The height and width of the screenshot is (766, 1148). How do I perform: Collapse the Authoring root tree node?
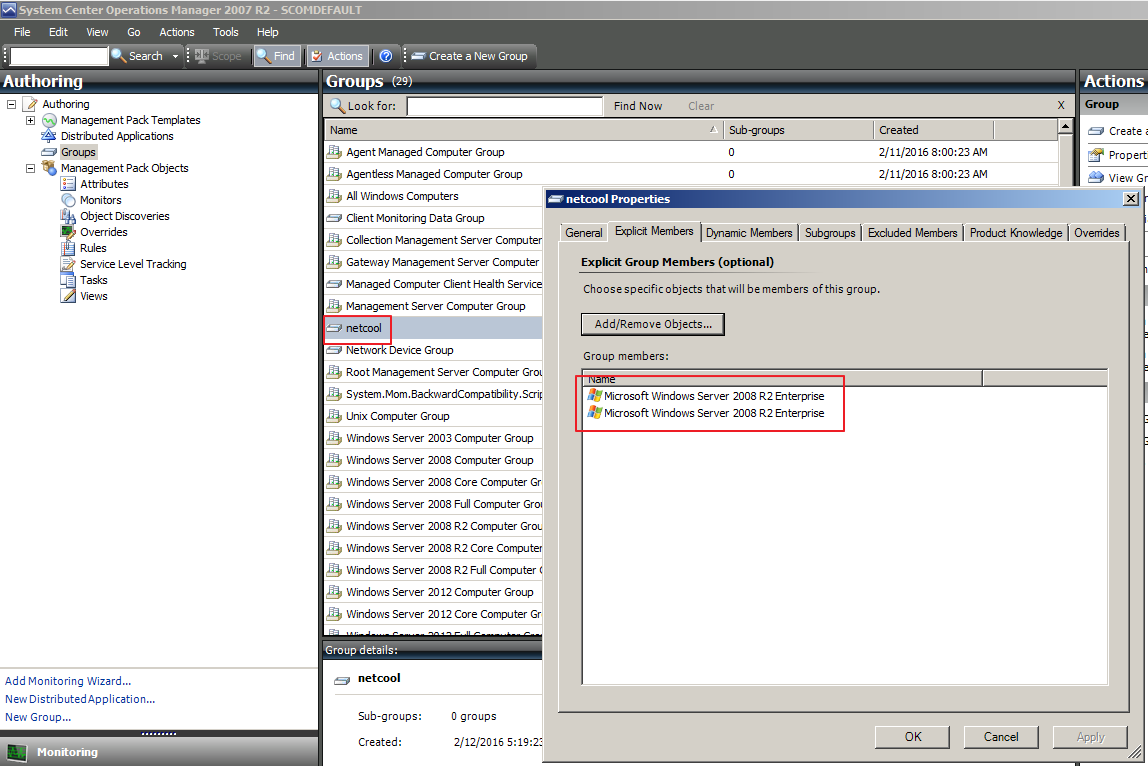(x=12, y=104)
